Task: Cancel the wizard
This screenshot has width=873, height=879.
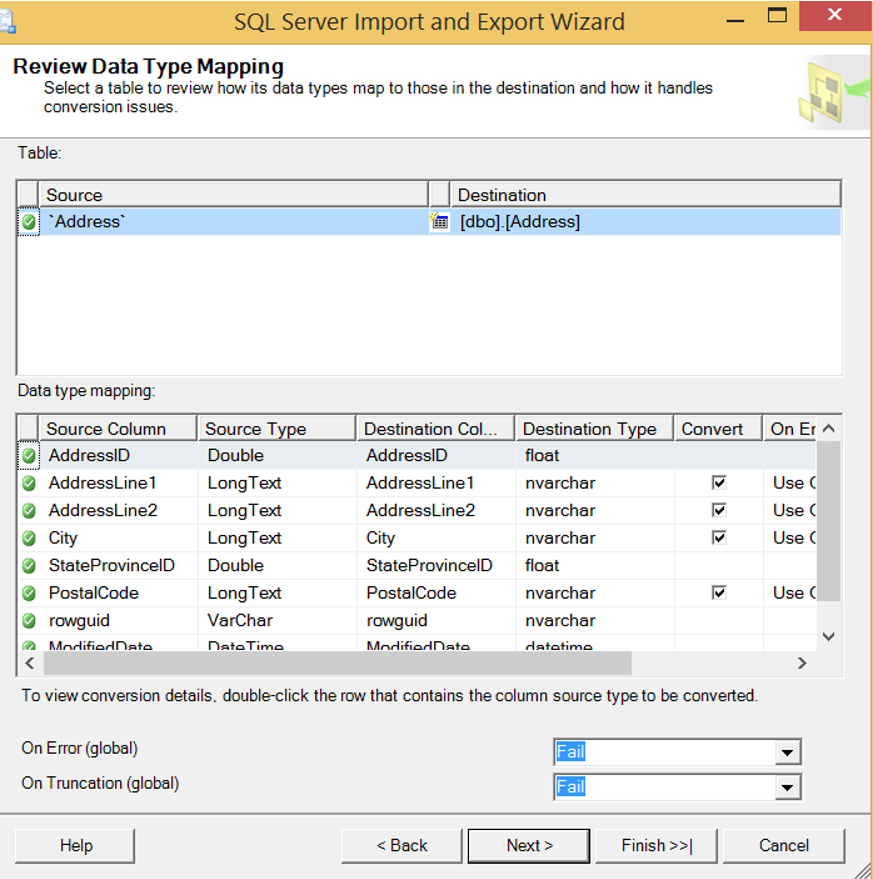Action: click(x=784, y=845)
